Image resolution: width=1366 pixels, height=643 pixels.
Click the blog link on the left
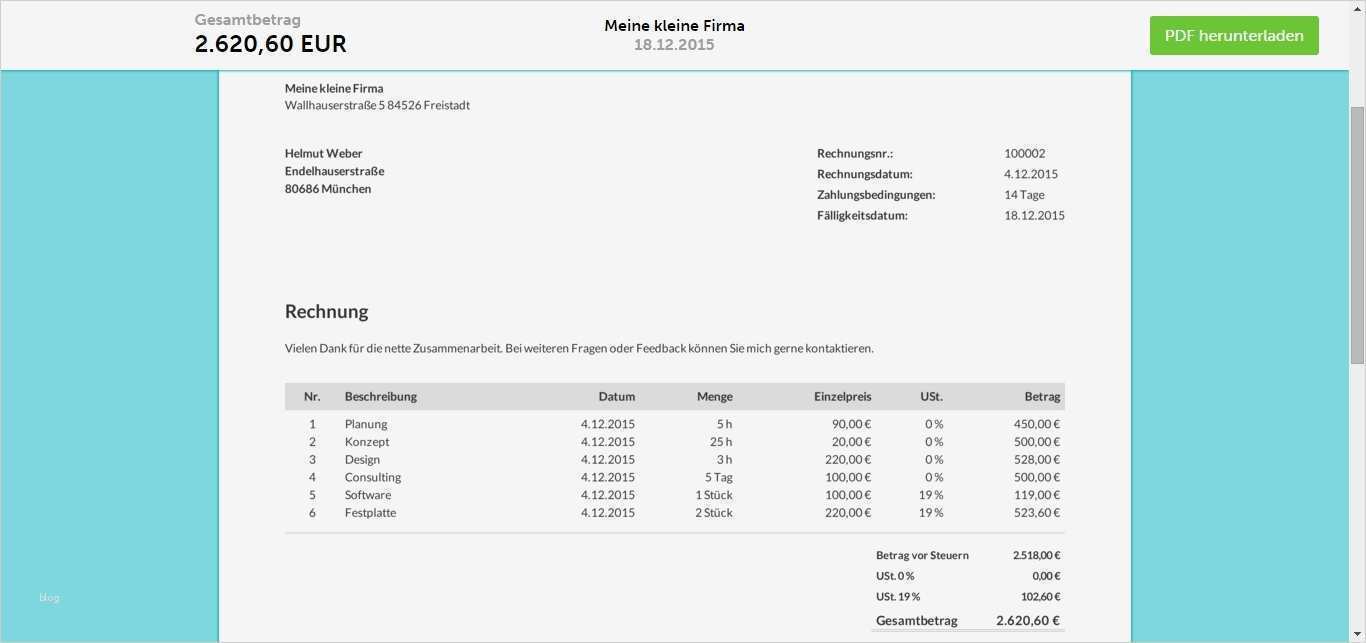[49, 598]
